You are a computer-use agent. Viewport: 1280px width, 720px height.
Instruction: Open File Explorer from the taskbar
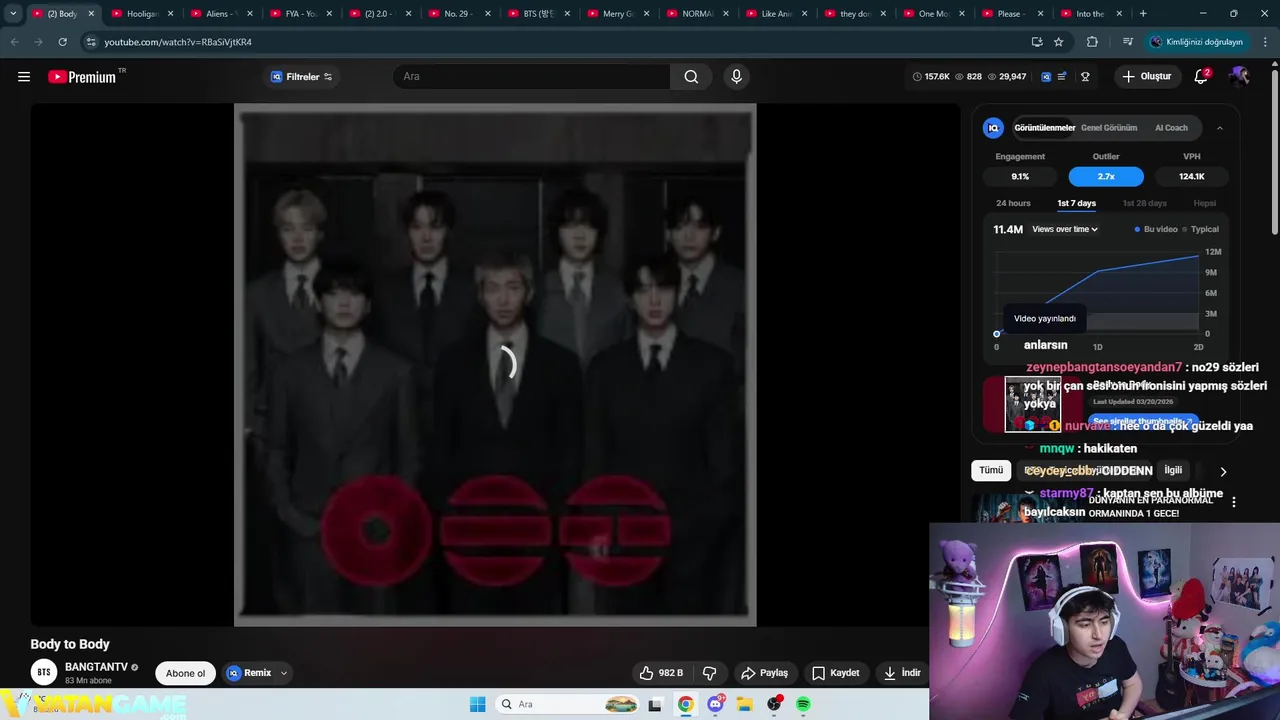745,704
